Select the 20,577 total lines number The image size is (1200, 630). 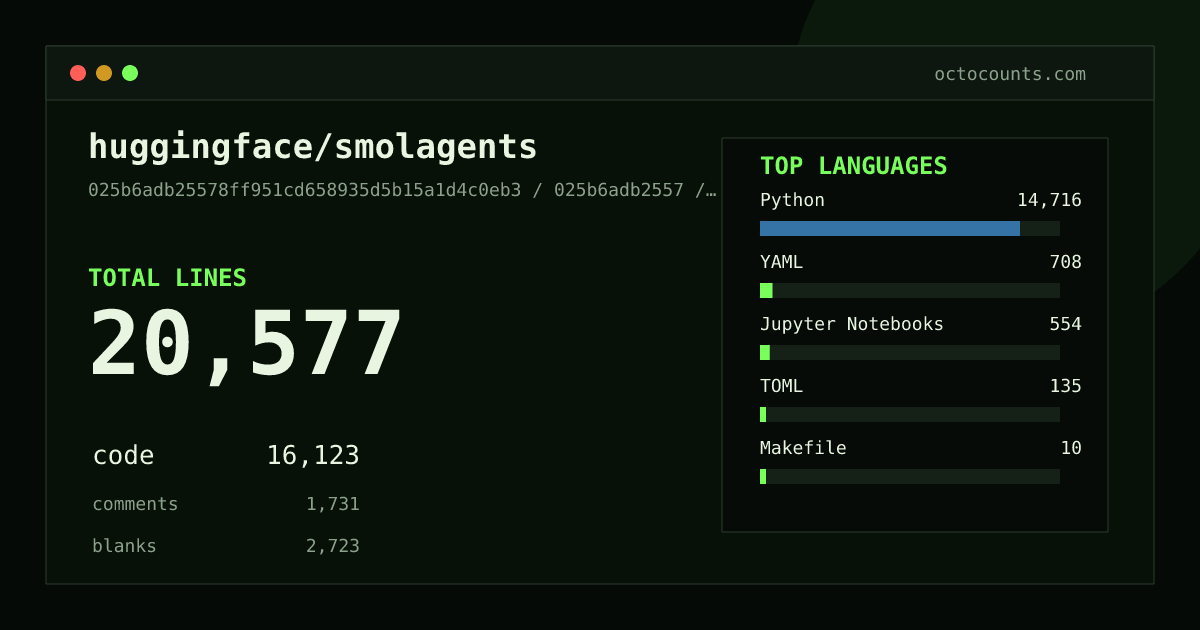coord(246,345)
